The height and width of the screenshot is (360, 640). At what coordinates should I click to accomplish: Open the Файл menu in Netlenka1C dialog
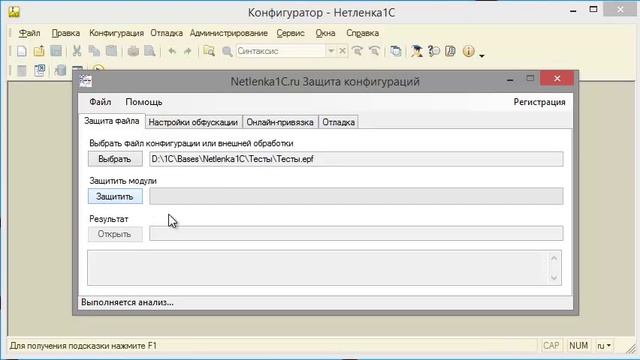100,102
